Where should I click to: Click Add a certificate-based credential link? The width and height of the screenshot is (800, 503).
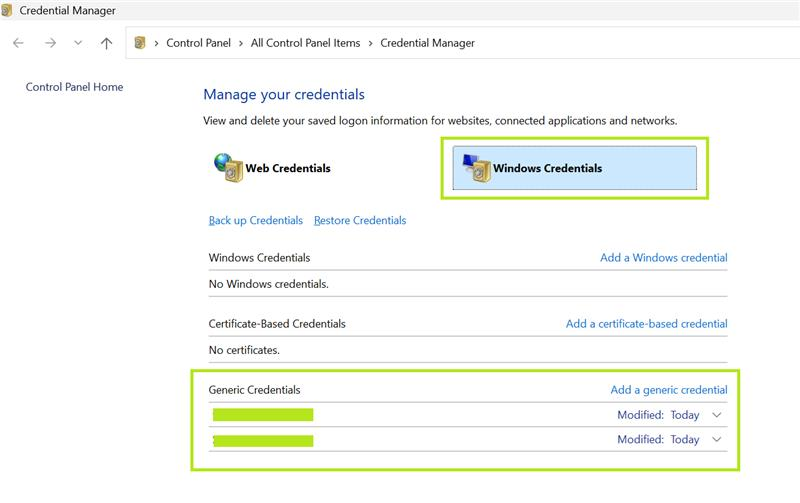pyautogui.click(x=647, y=324)
